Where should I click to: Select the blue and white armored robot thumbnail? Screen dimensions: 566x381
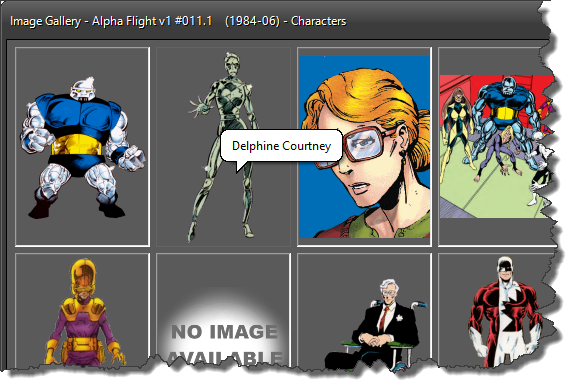tap(82, 147)
